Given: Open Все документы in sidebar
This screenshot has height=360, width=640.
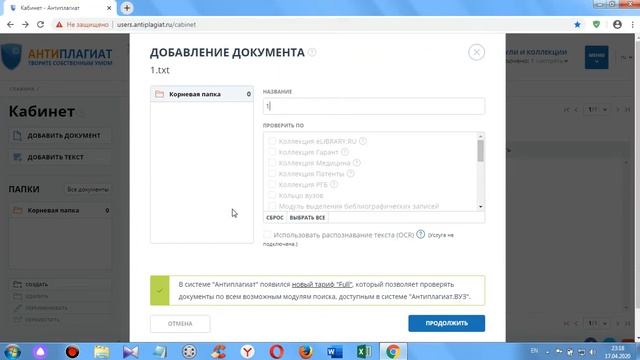Looking at the screenshot, I should point(88,189).
